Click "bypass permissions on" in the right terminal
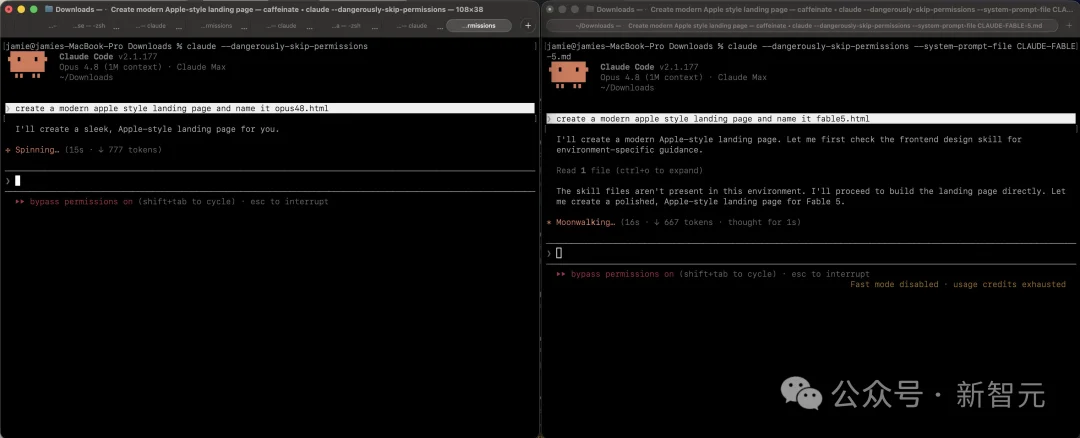The height and width of the screenshot is (438, 1080). (x=623, y=274)
